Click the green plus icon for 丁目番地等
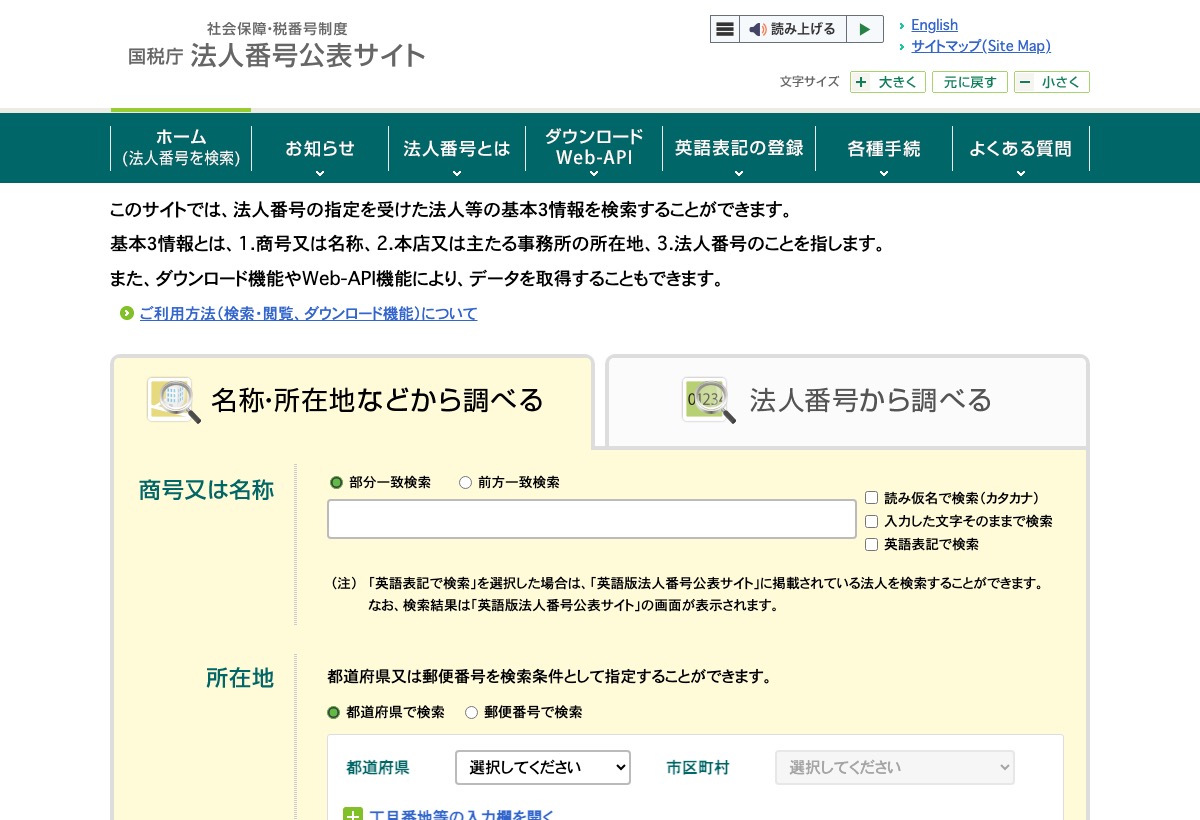The height and width of the screenshot is (820, 1200). click(353, 815)
